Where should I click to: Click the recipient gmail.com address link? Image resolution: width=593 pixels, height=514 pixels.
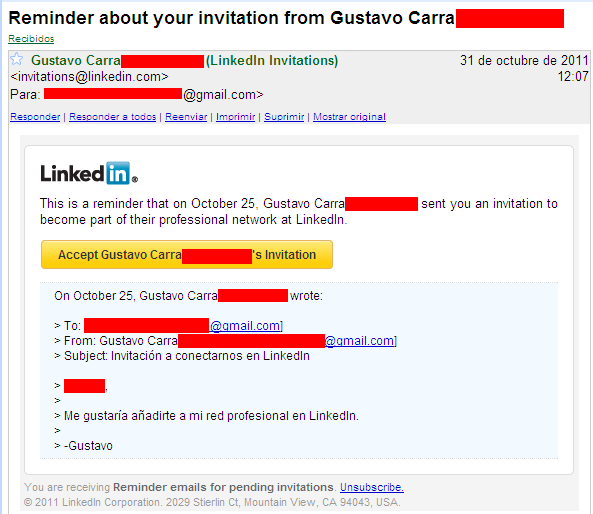246,326
